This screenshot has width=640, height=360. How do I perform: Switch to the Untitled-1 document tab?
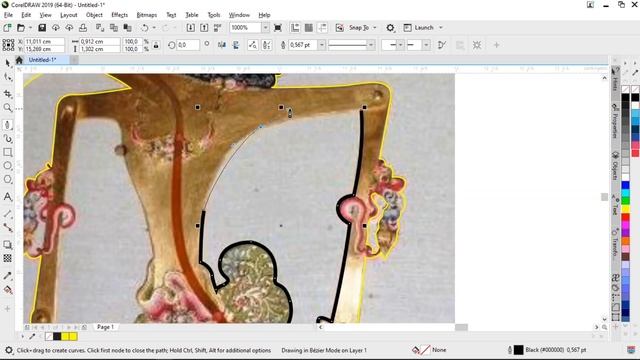click(x=42, y=60)
